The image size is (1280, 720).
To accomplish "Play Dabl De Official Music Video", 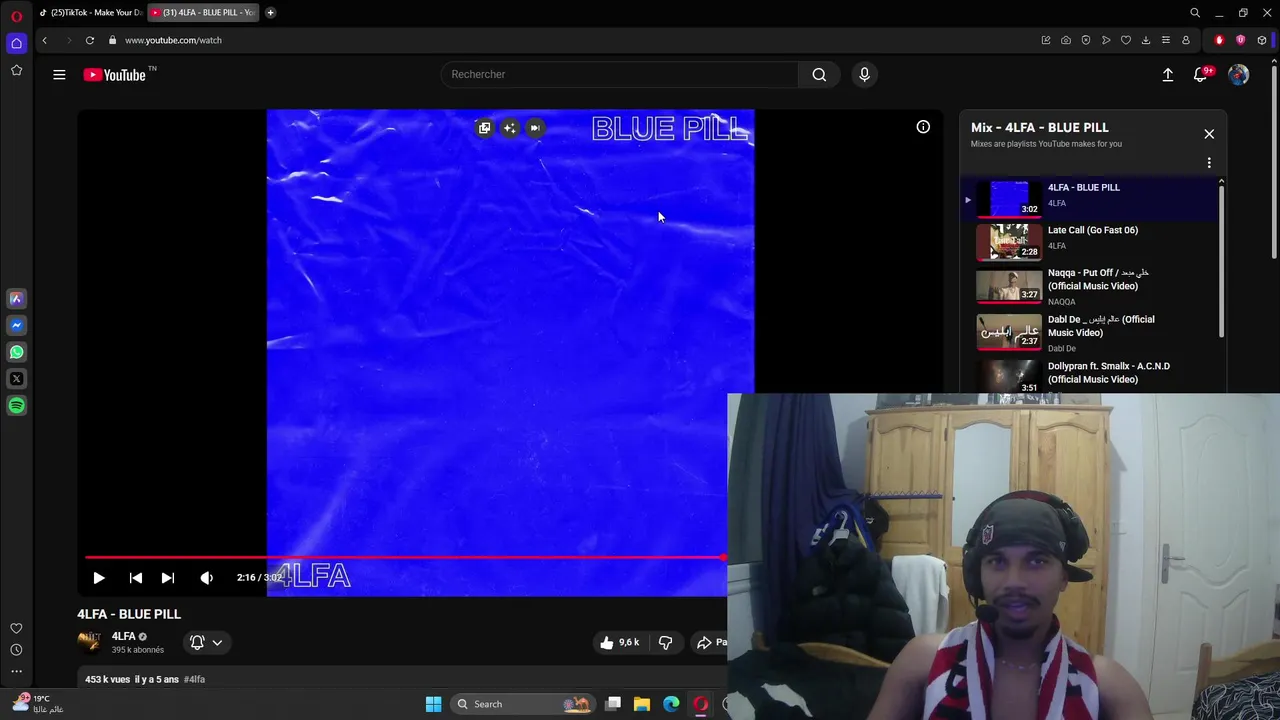I will pos(1089,332).
